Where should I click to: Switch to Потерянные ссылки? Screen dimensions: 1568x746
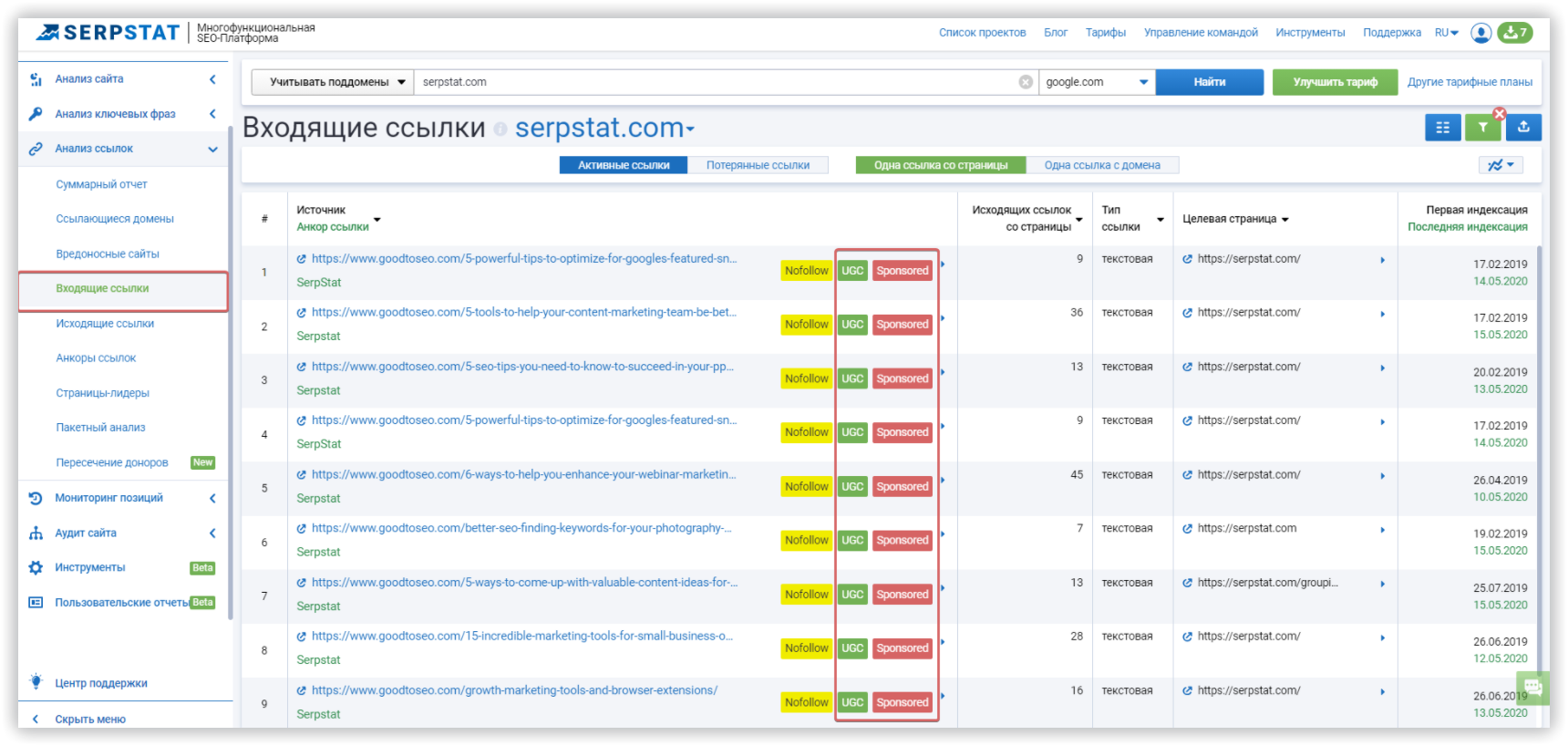pos(758,165)
